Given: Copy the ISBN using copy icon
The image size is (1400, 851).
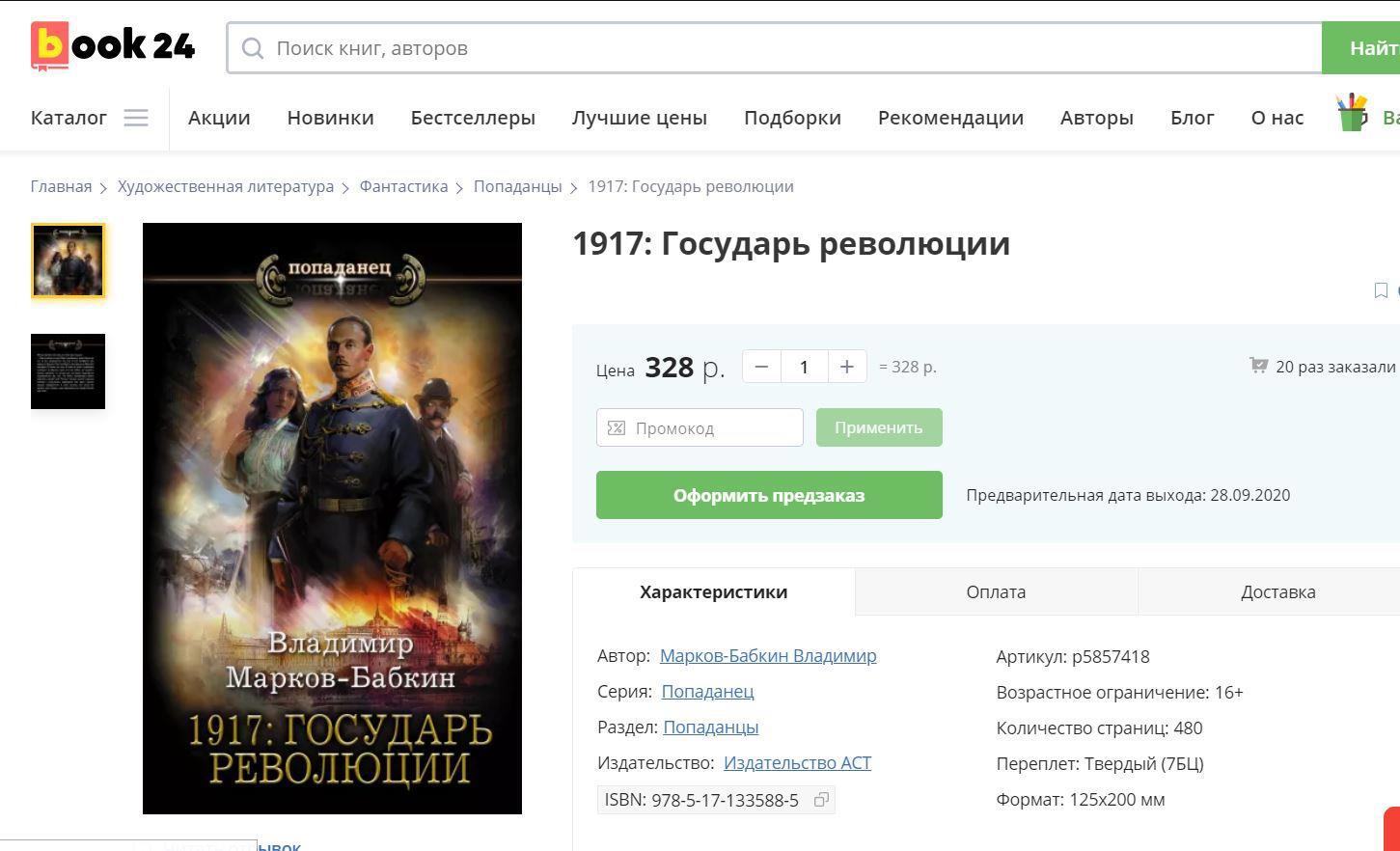Looking at the screenshot, I should [821, 800].
